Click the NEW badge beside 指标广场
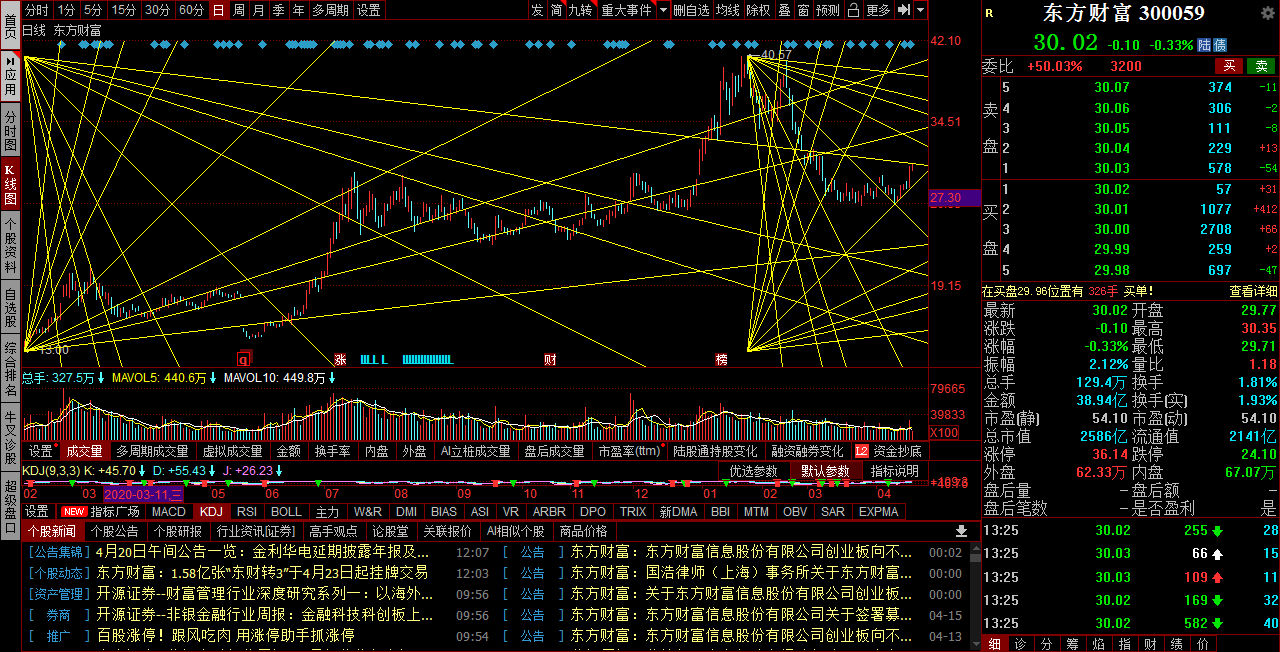1280x652 pixels. click(73, 511)
